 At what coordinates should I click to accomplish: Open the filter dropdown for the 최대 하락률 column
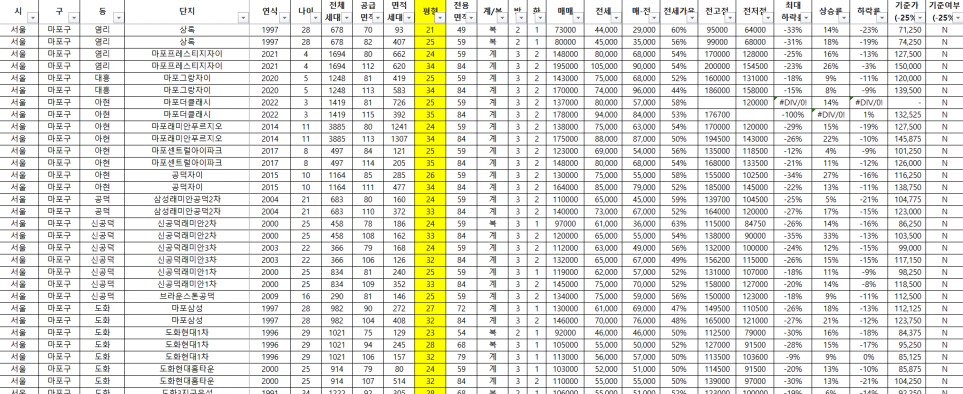coord(805,18)
